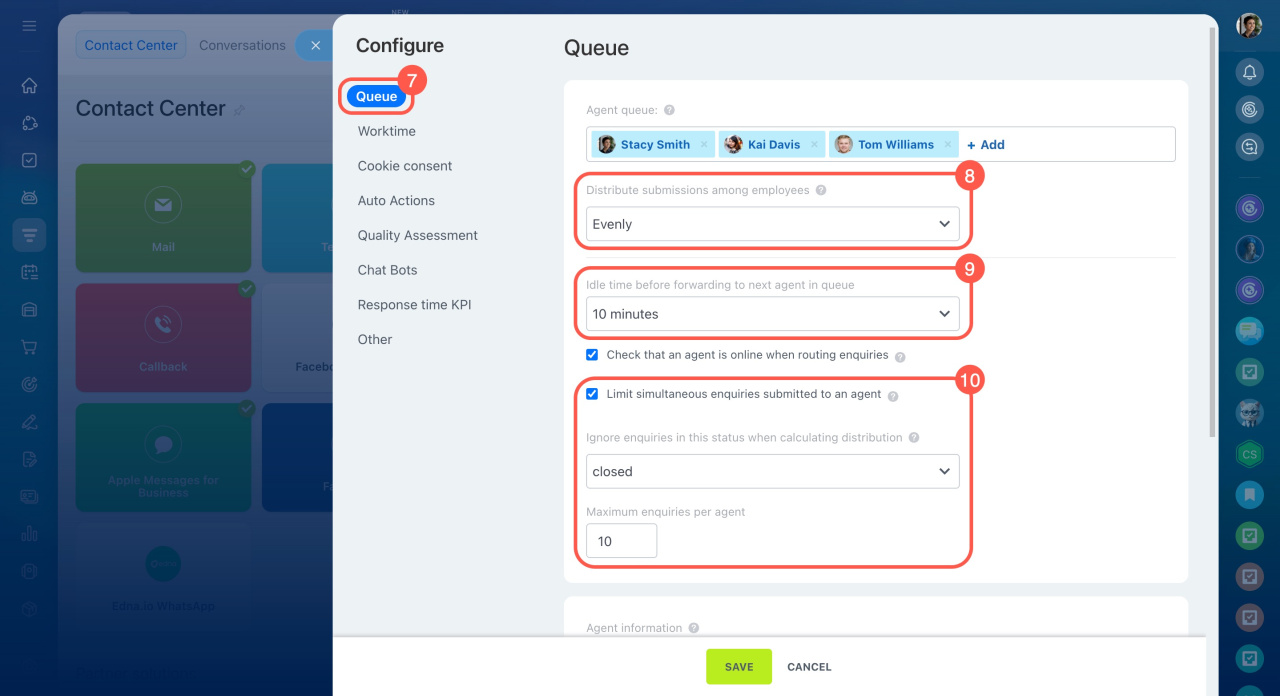The width and height of the screenshot is (1280, 696).
Task: Expand the distribute submissions dropdown
Action: (772, 224)
